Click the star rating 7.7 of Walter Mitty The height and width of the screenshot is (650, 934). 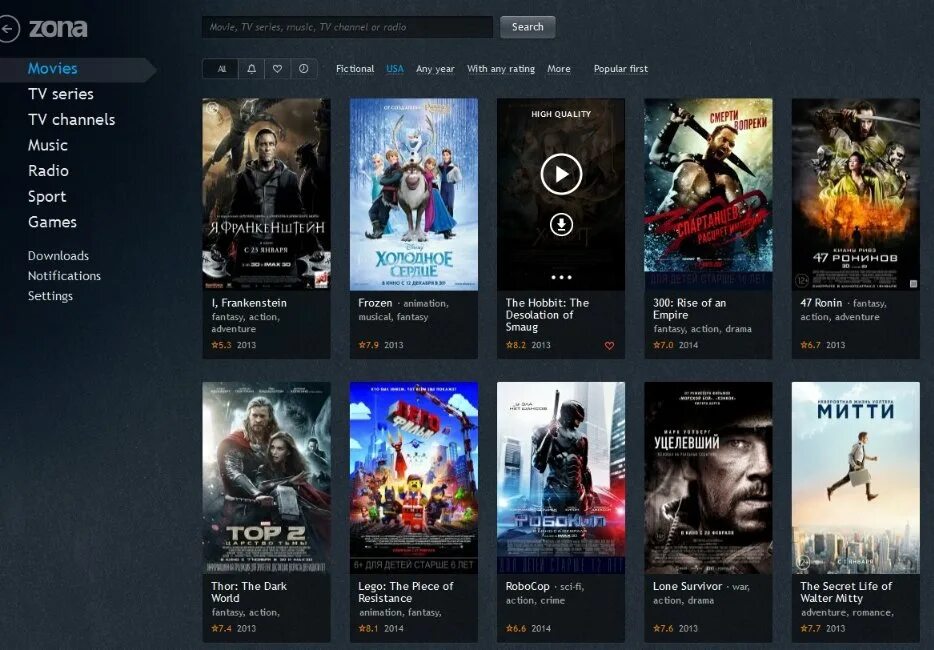coord(811,629)
